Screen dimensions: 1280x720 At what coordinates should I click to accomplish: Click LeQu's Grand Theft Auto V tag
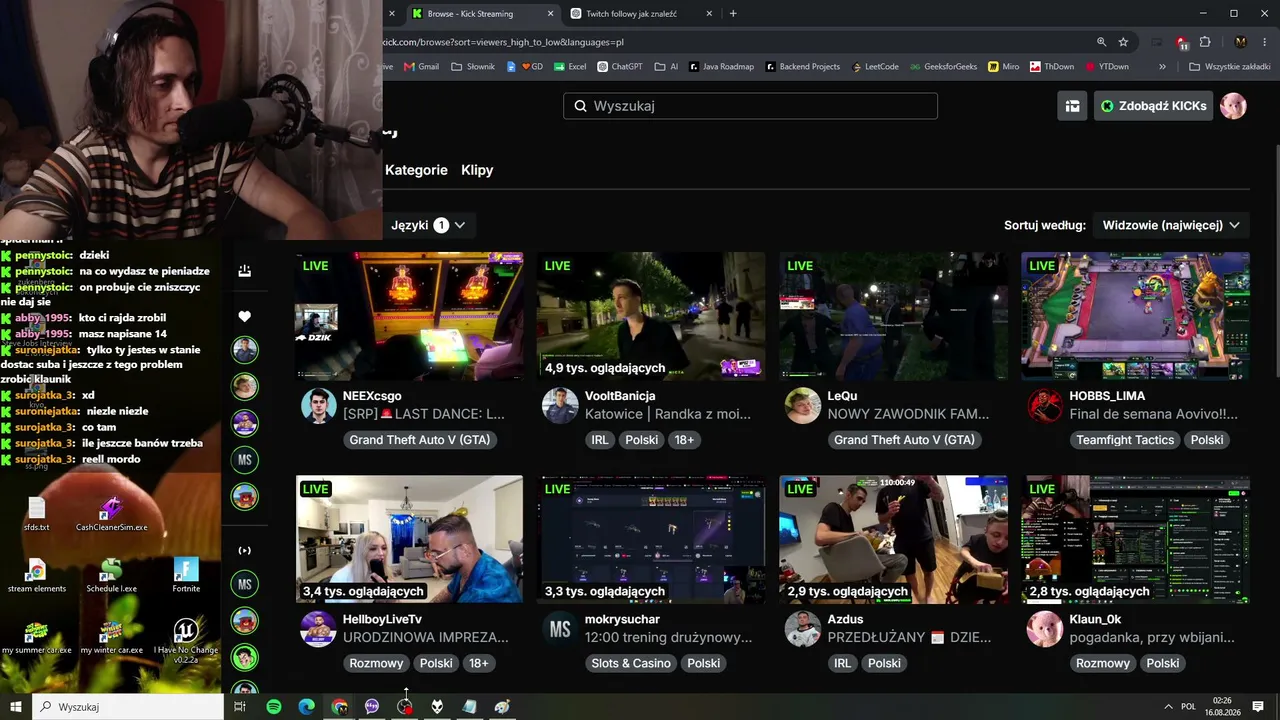904,440
